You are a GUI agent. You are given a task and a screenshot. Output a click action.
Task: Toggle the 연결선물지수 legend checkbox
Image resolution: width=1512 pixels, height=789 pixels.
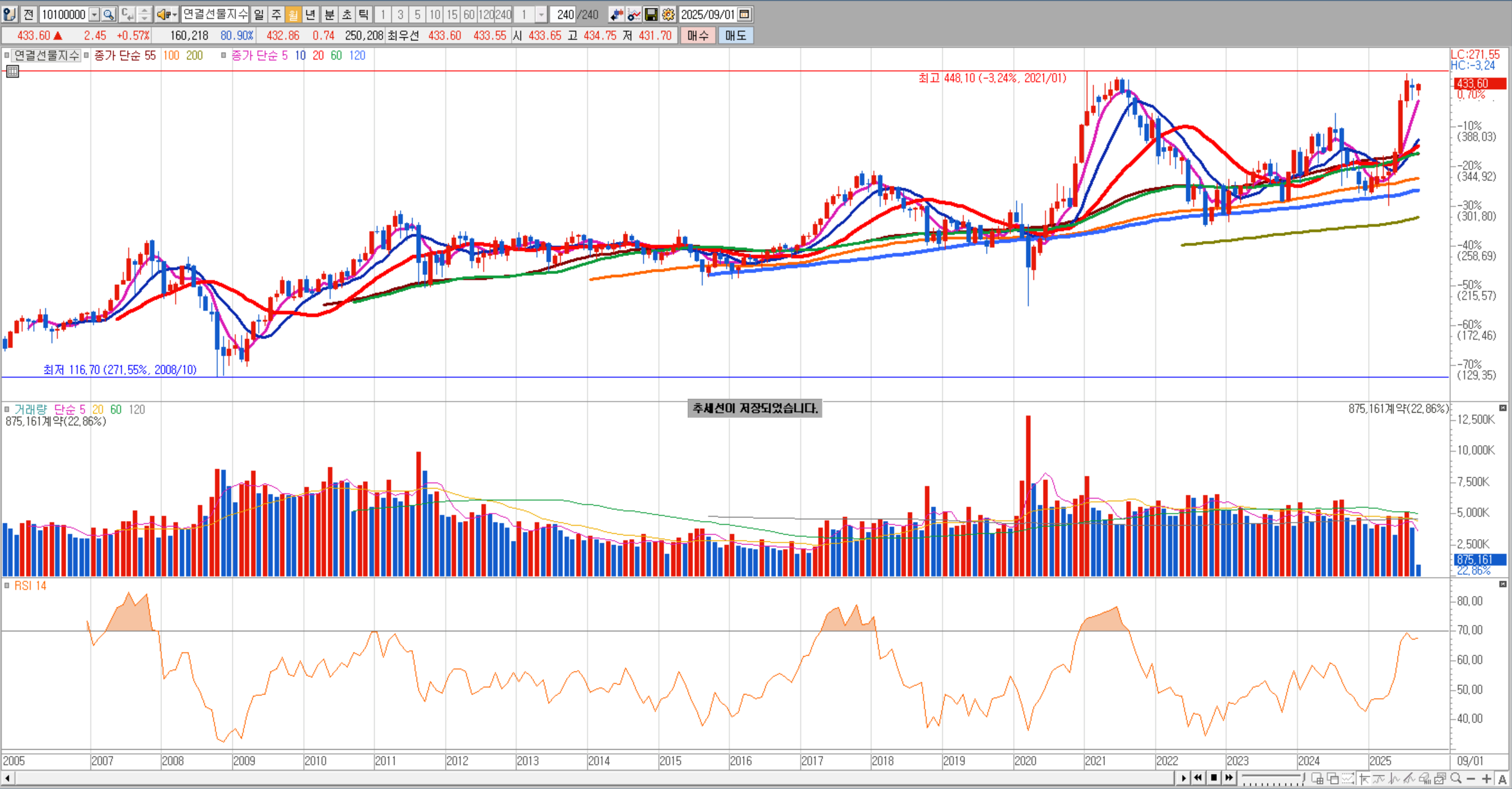click(x=7, y=55)
